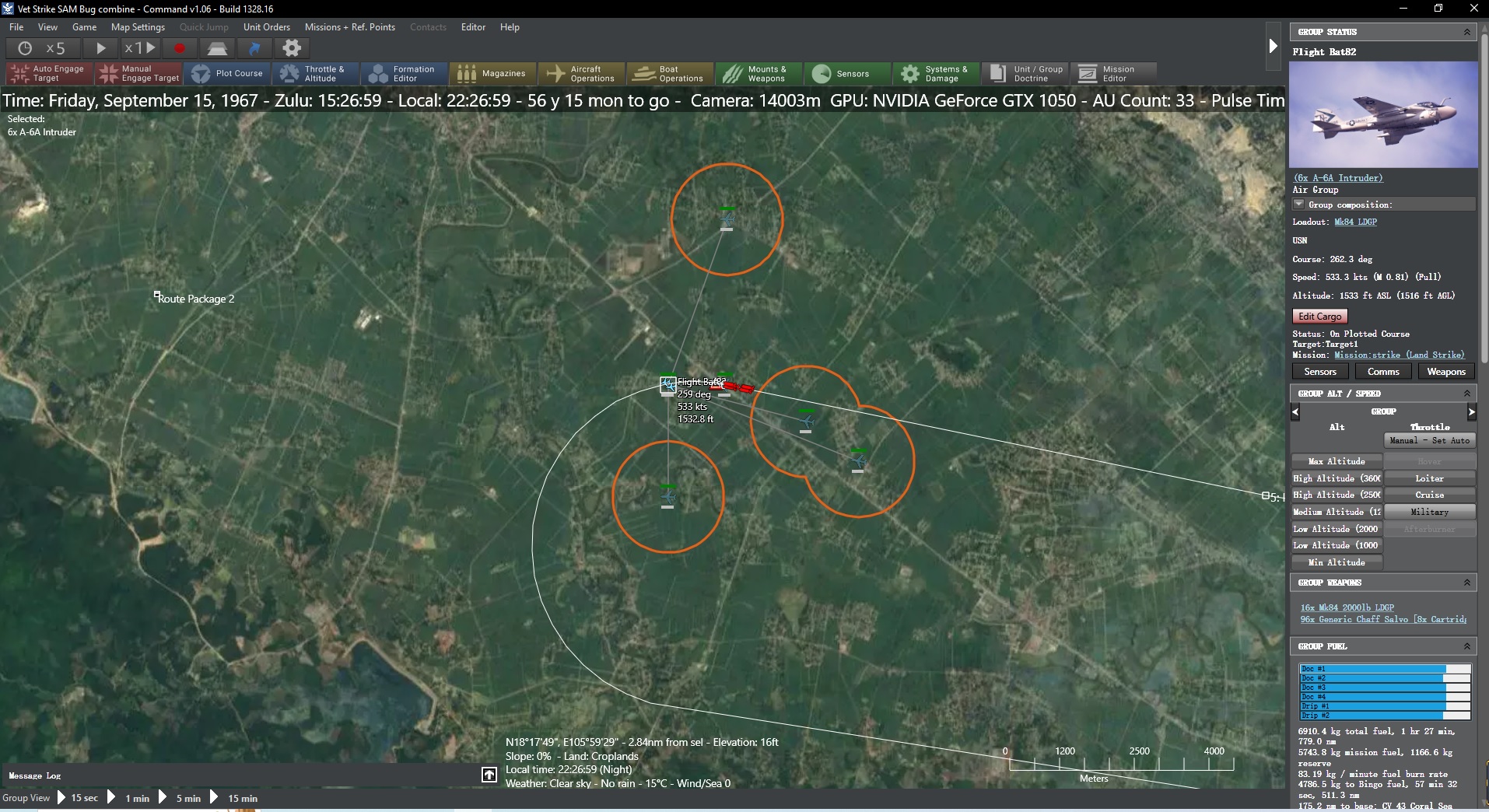Open the gear settings icon in toolbar
Screen dimensions: 1489x812
pos(292,48)
